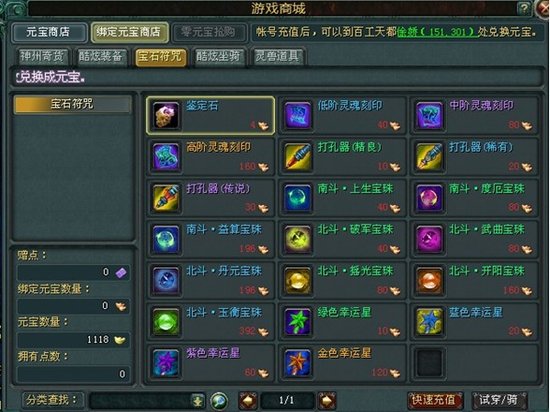Select 宝石符咒 in the left category list

[x=72, y=104]
